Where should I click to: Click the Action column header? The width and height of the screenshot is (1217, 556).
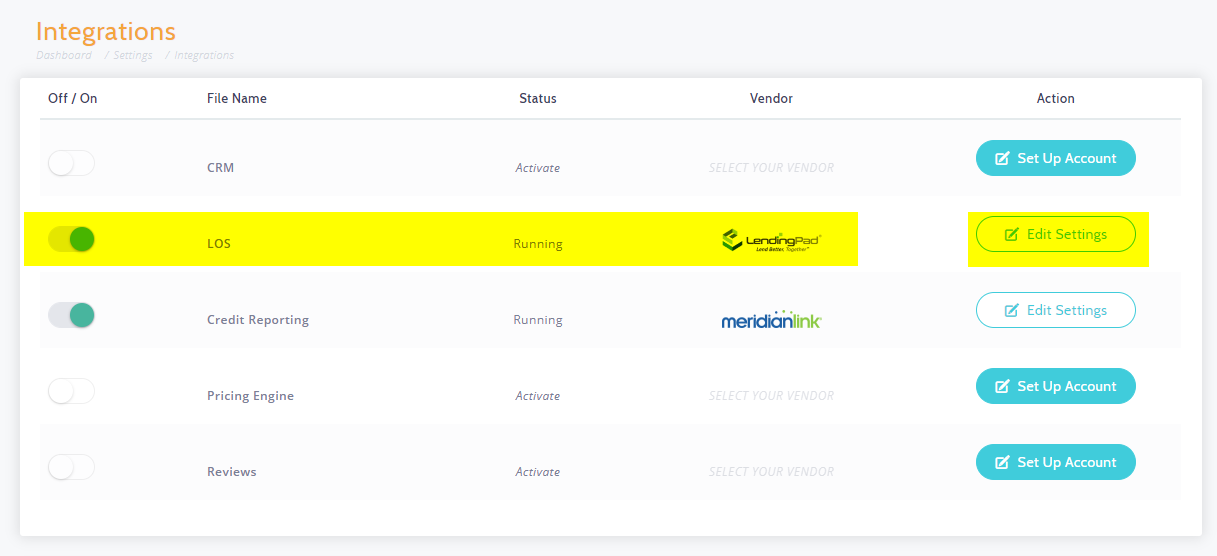click(1055, 99)
